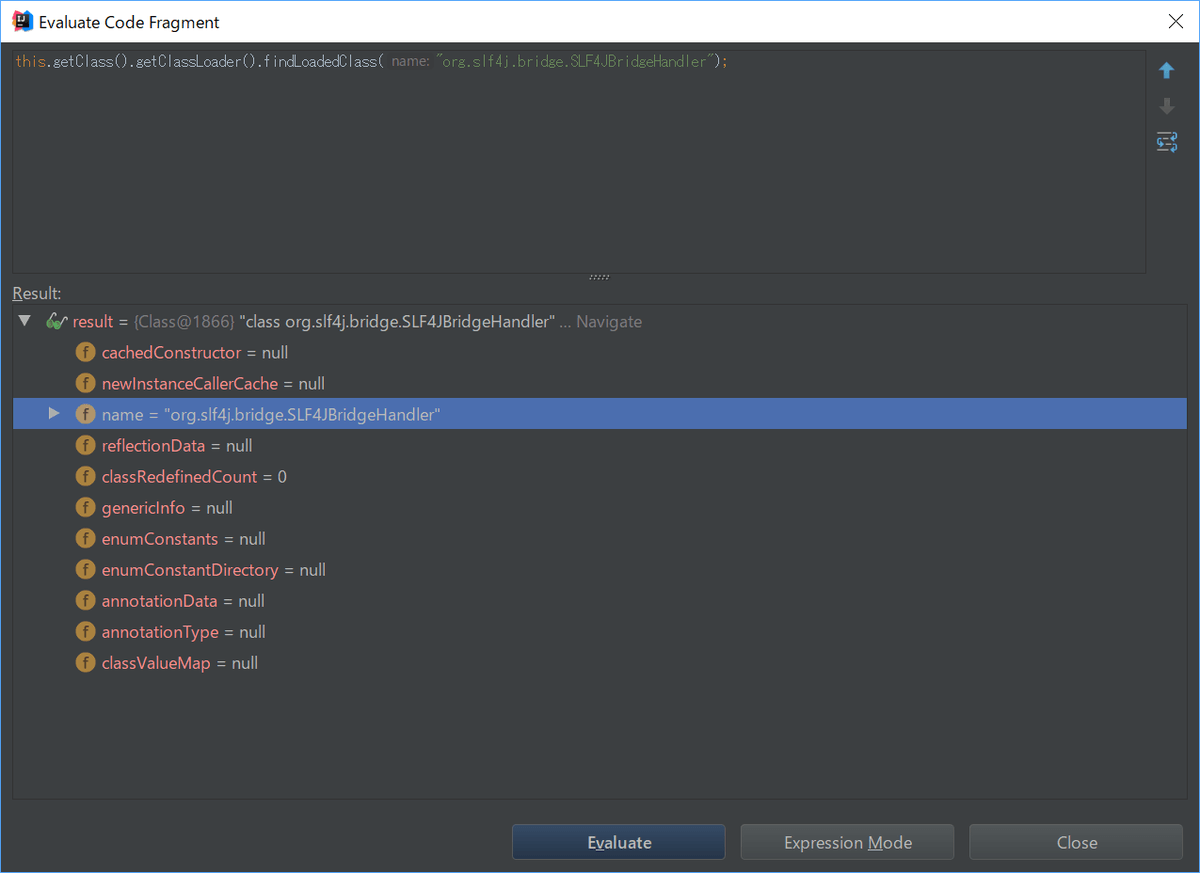Click the field icon next to reflectionData
Image resolution: width=1200 pixels, height=873 pixels.
pos(86,446)
